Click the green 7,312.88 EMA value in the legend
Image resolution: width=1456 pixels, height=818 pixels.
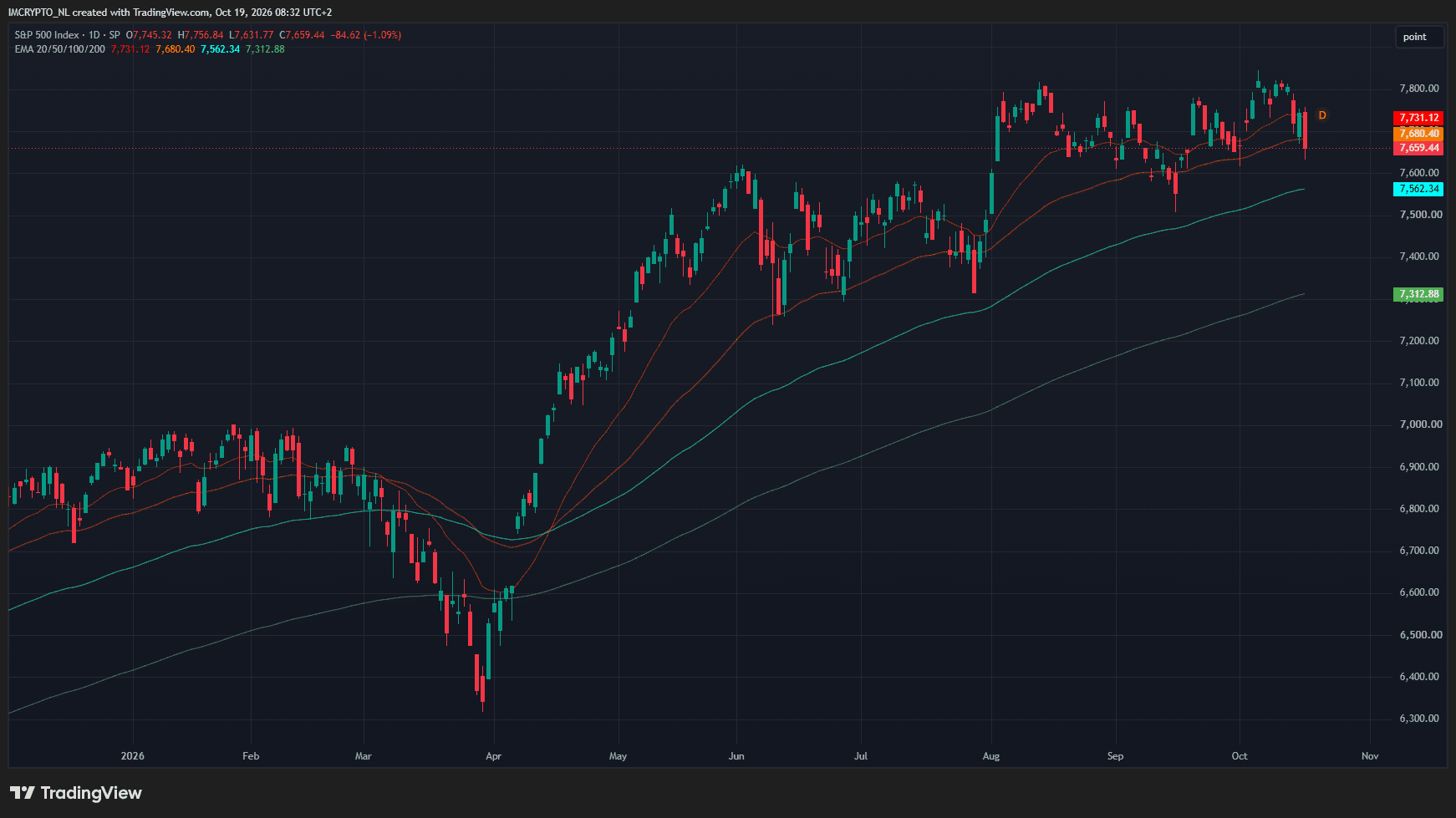pos(265,49)
